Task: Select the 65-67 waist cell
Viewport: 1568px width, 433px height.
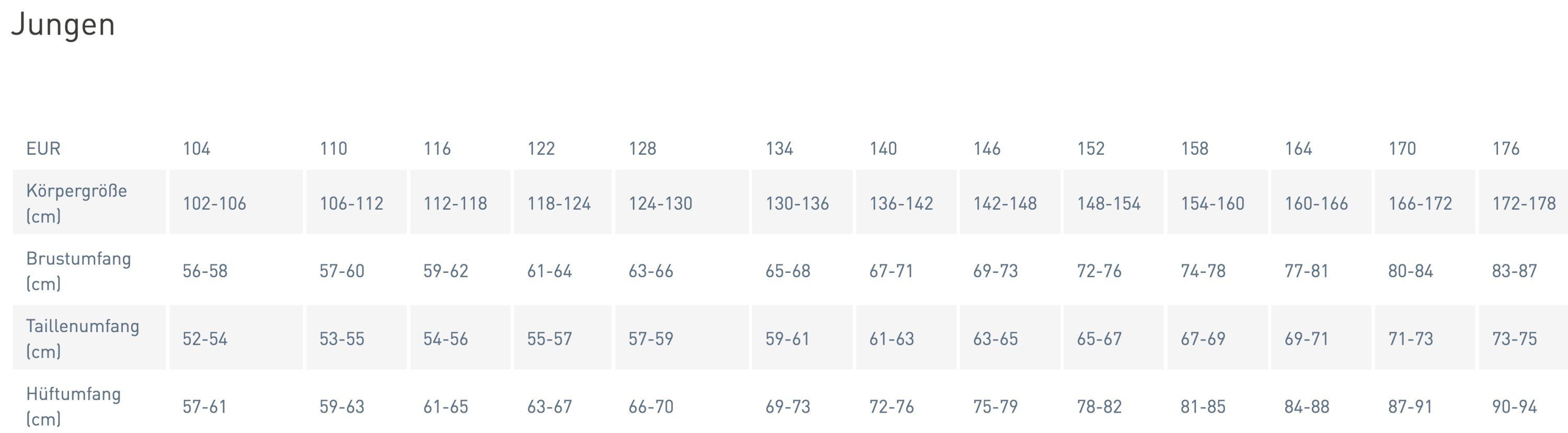Action: tap(1099, 338)
